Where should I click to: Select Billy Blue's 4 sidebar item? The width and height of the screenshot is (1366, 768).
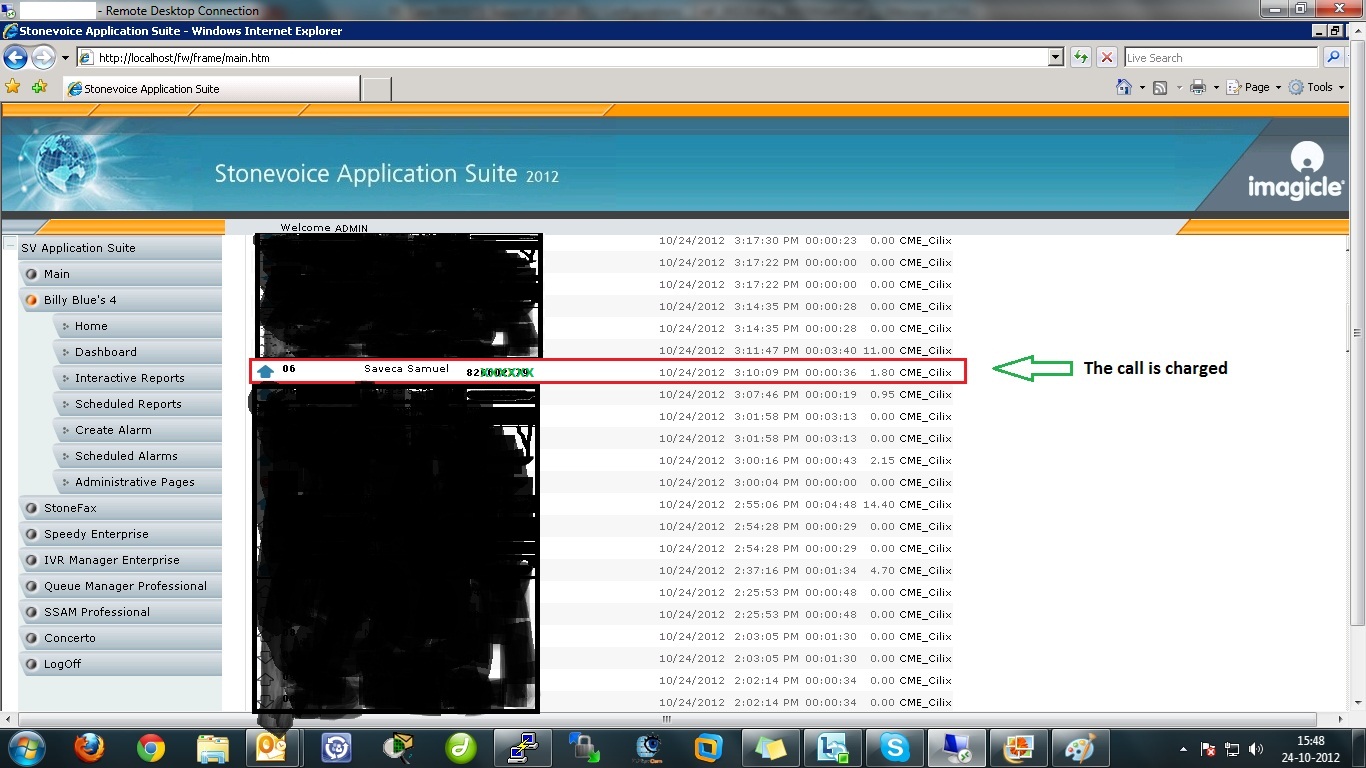point(120,300)
